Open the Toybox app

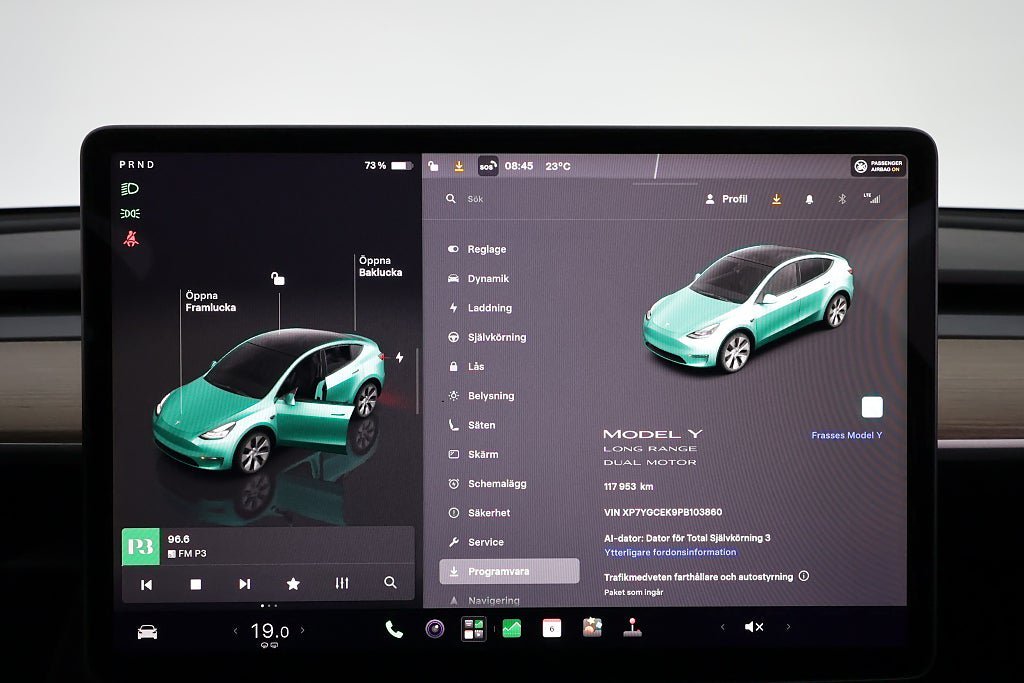pyautogui.click(x=592, y=627)
